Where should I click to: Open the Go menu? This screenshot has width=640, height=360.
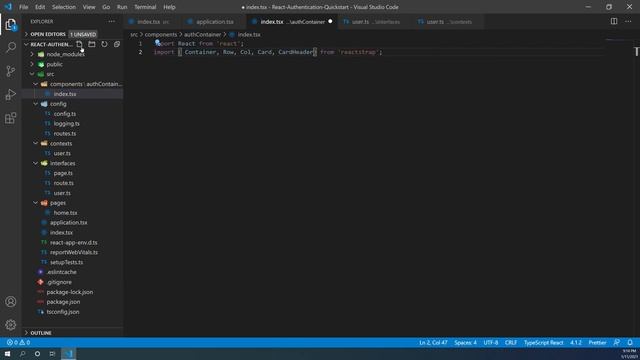point(106,7)
